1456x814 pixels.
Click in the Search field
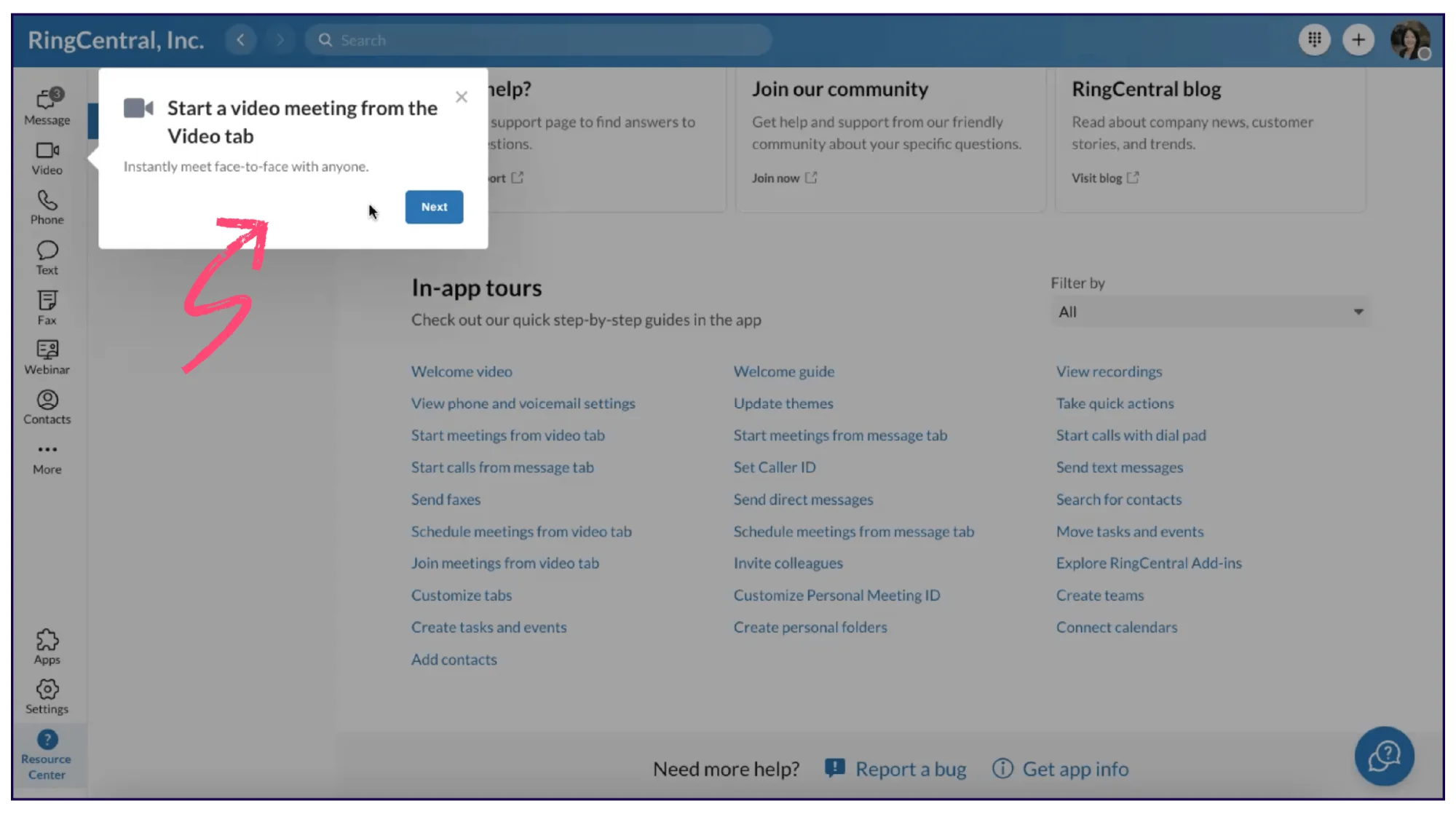point(539,40)
